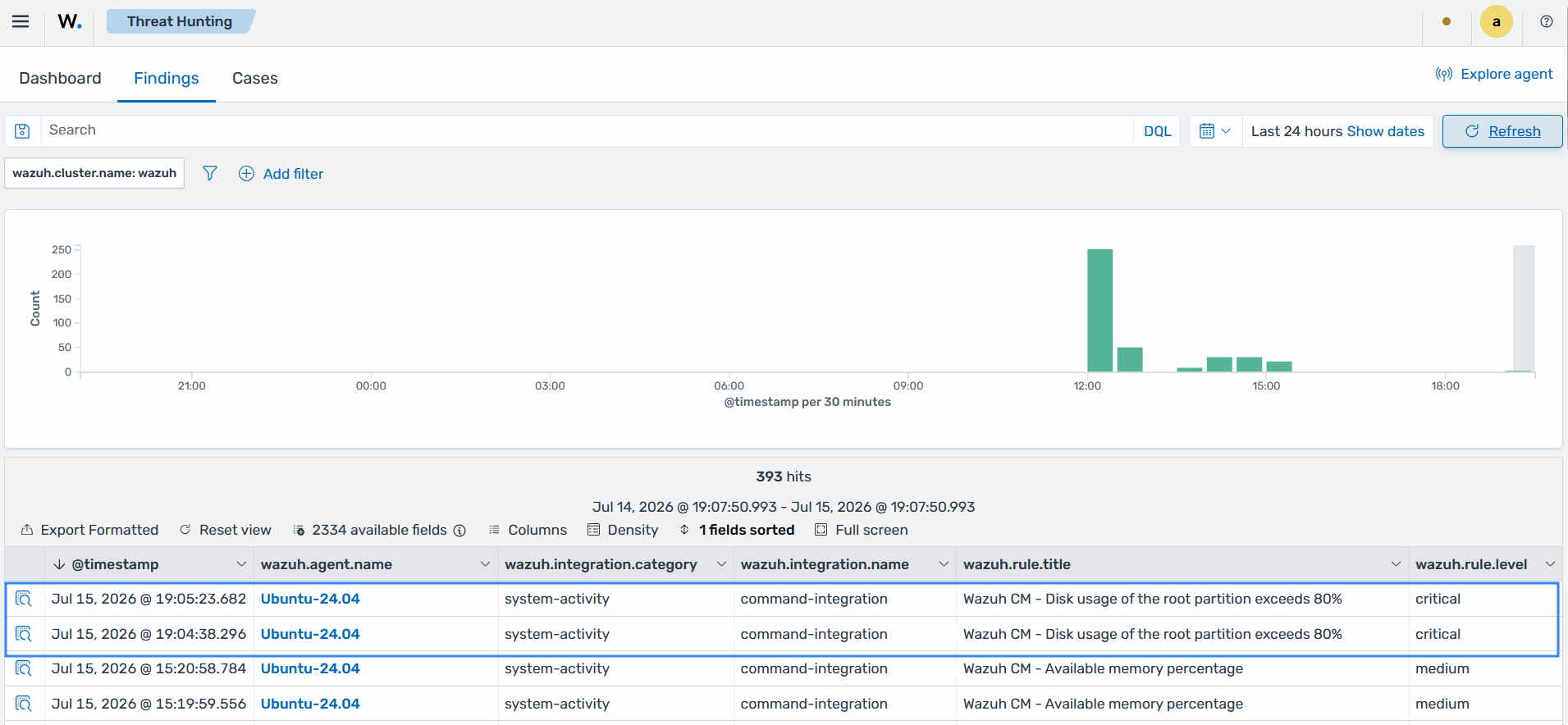Open wazuh.rule.title column menu chevron
This screenshot has width=1568, height=725.
(1396, 564)
